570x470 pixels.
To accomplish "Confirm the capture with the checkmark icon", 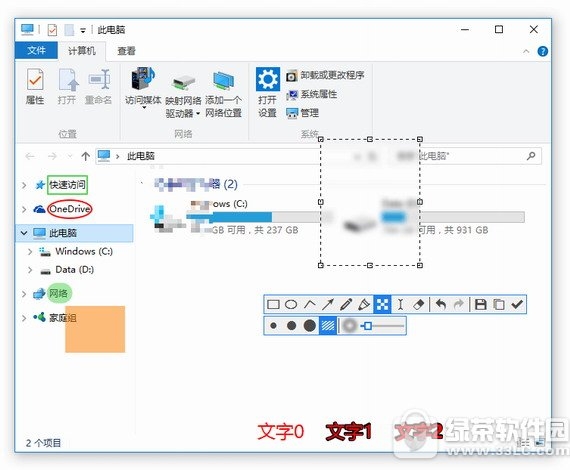I will (x=517, y=304).
